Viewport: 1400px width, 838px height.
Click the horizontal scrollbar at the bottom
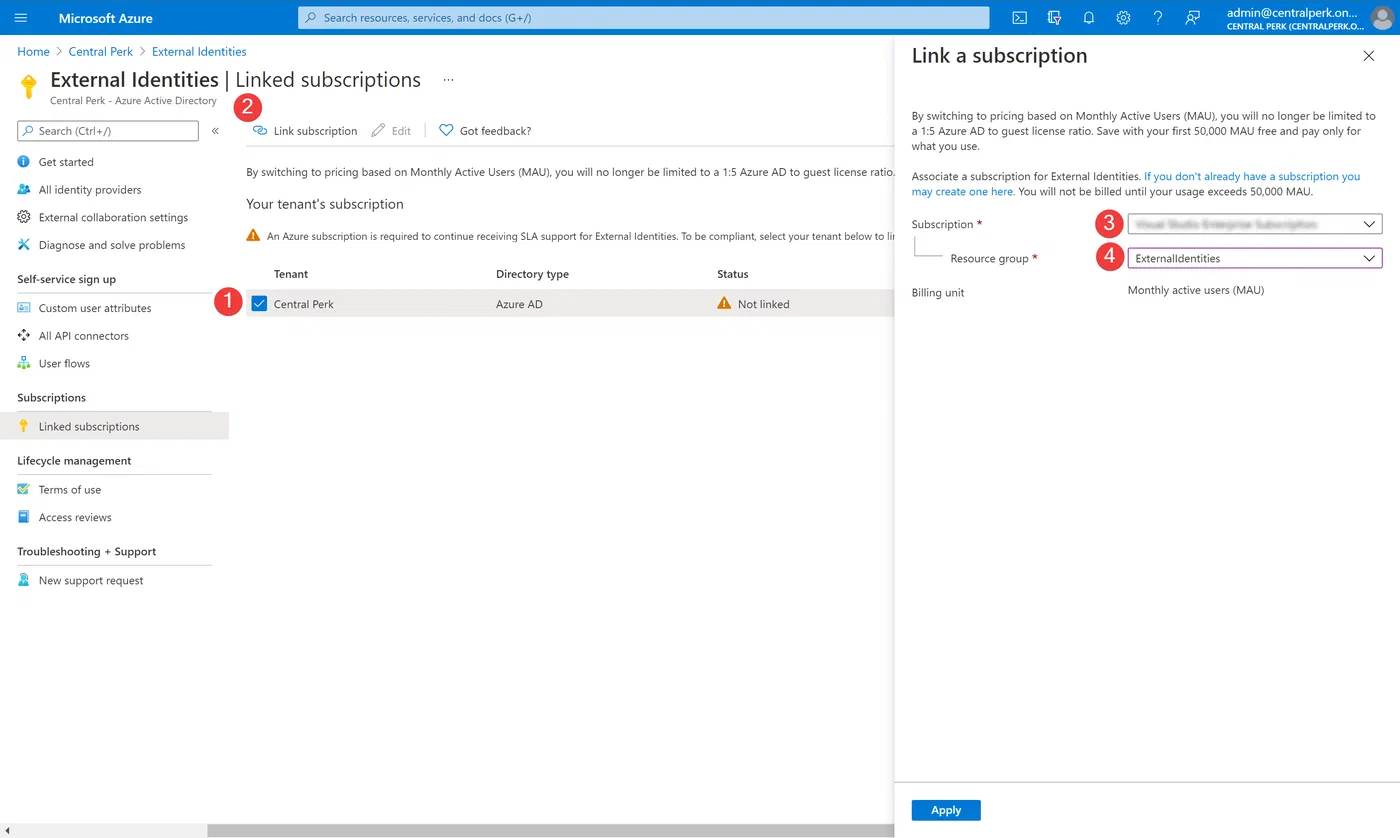[x=550, y=830]
